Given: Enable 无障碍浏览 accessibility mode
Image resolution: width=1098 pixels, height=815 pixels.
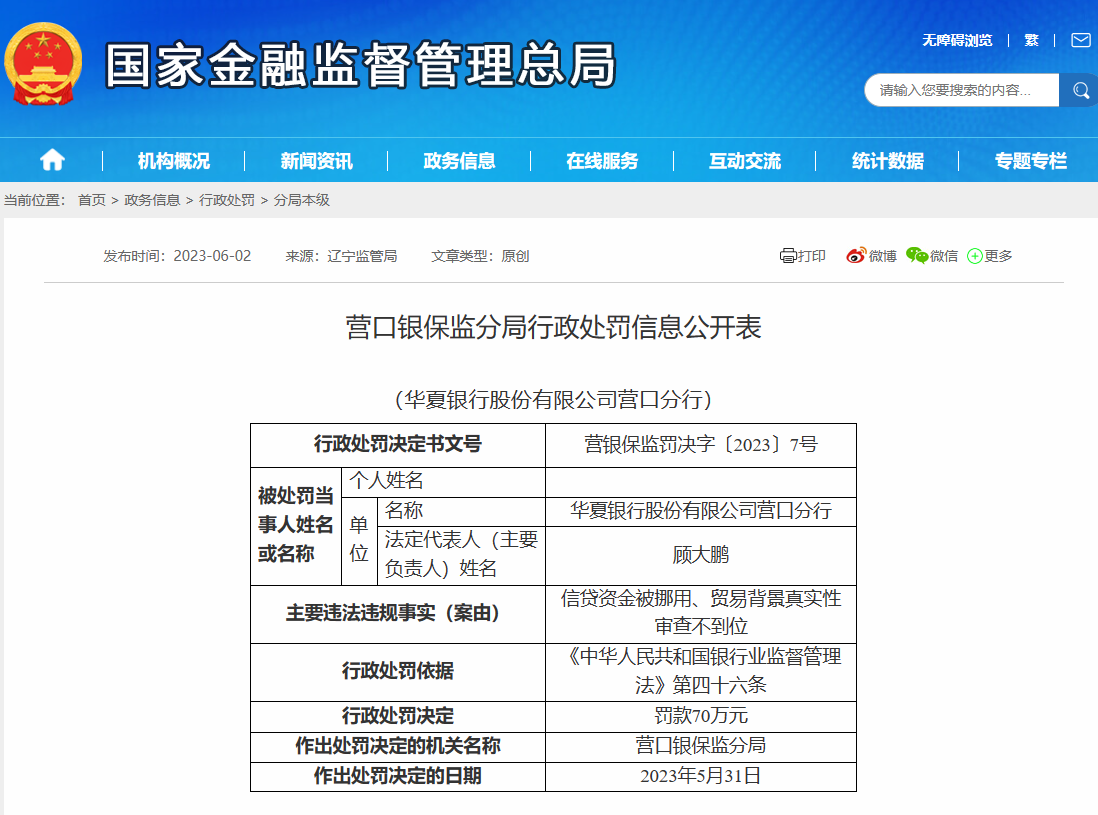Looking at the screenshot, I should (957, 40).
